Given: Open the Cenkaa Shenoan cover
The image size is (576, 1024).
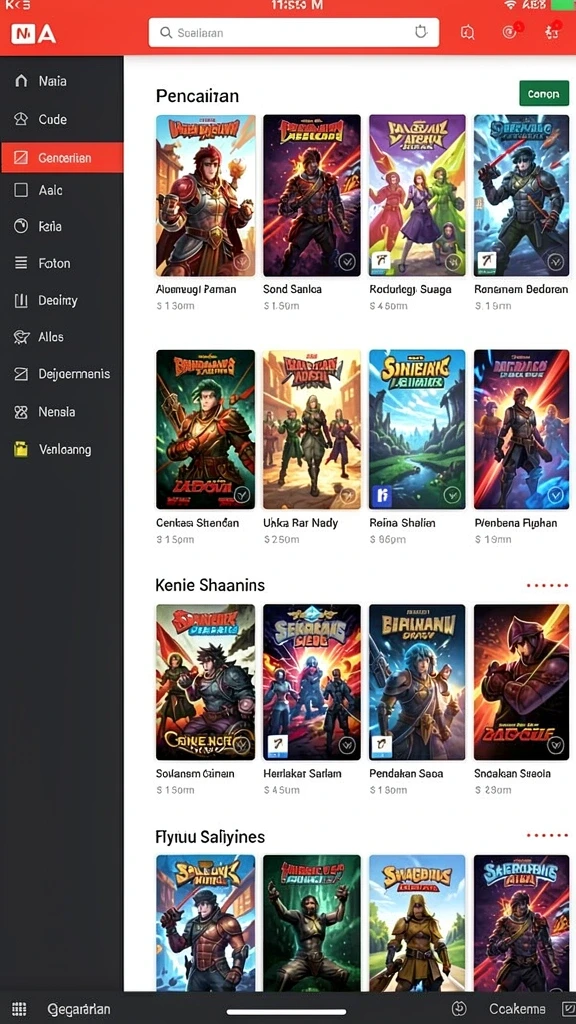Looking at the screenshot, I should click(x=206, y=429).
